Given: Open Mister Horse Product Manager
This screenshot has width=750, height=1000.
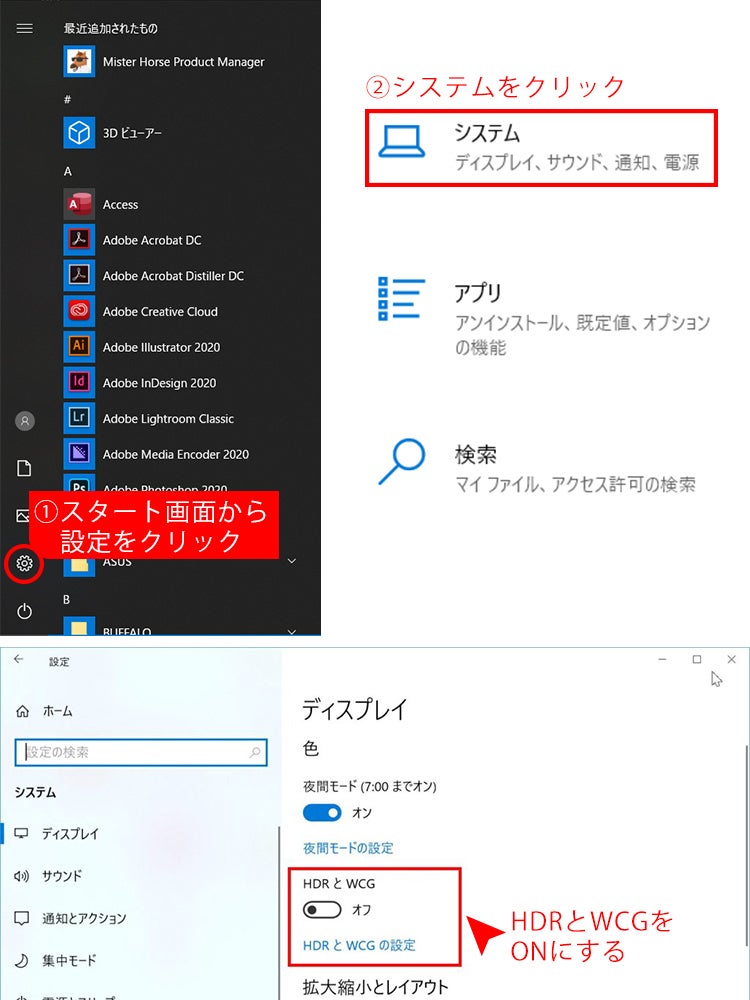Looking at the screenshot, I should [x=183, y=62].
